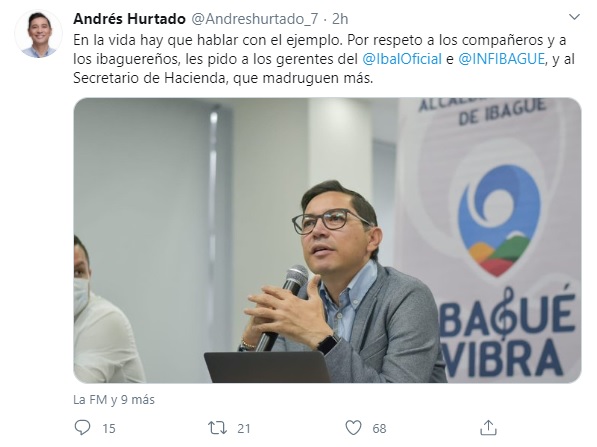Open Andrés Hurtado's profile avatar
The height and width of the screenshot is (447, 597).
pyautogui.click(x=38, y=34)
